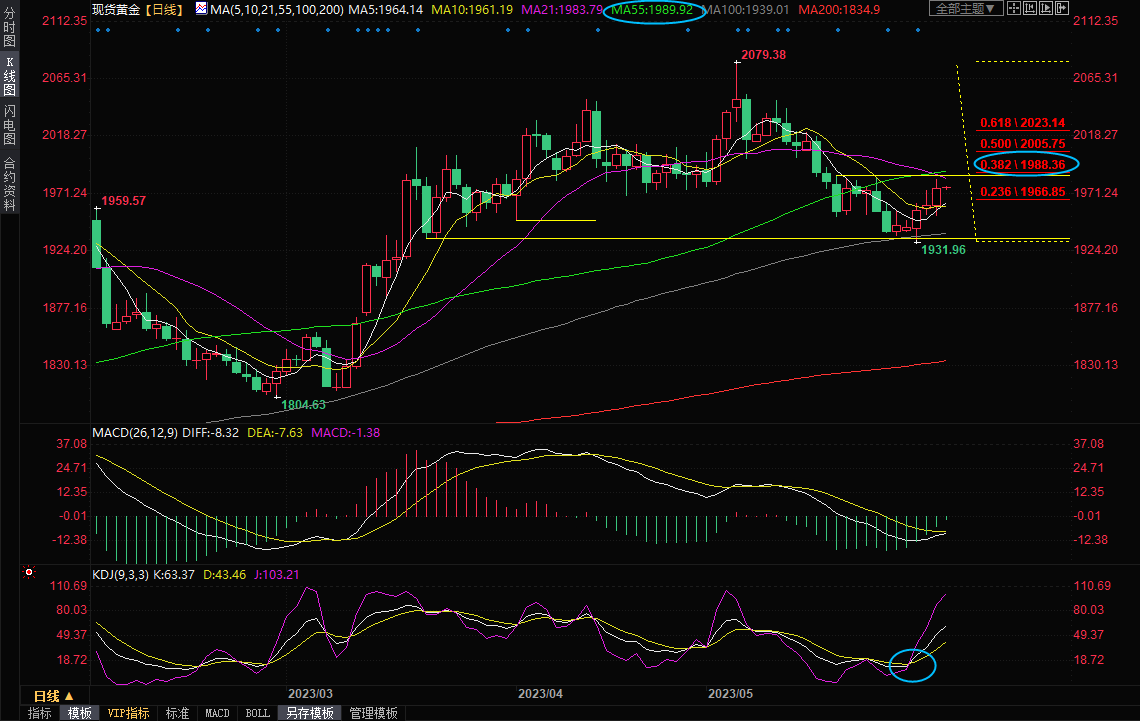Image resolution: width=1140 pixels, height=721 pixels.
Task: Show the 合约资料 side tab
Action: [9, 183]
